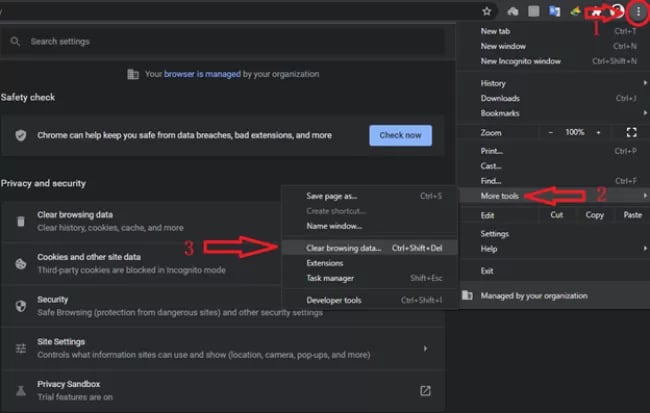This screenshot has width=650, height=413.
Task: Click the sliders icon beside Site Settings
Action: (x=21, y=348)
